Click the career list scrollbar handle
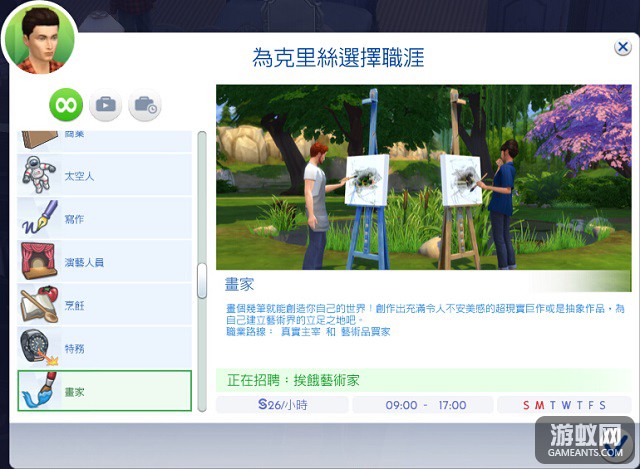 click(202, 281)
